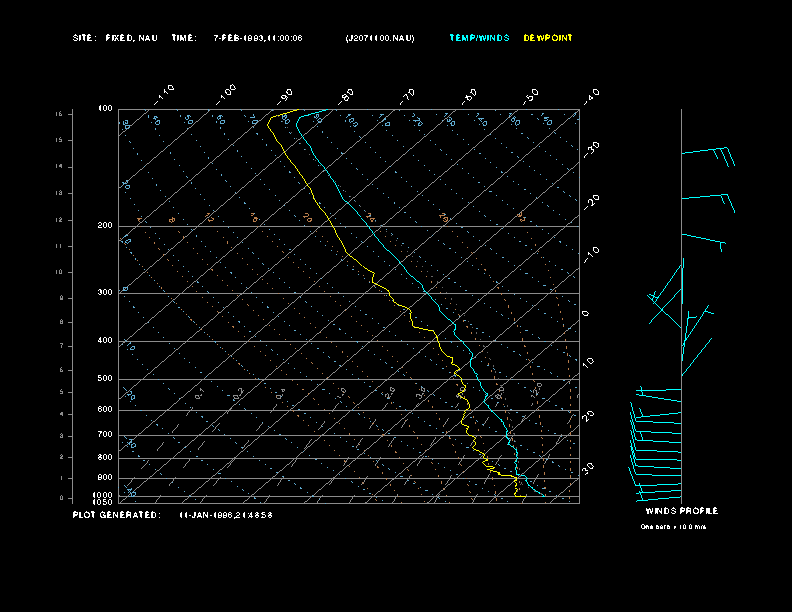
Task: Click the 100 pressure label at chart top
Action: tap(105, 108)
